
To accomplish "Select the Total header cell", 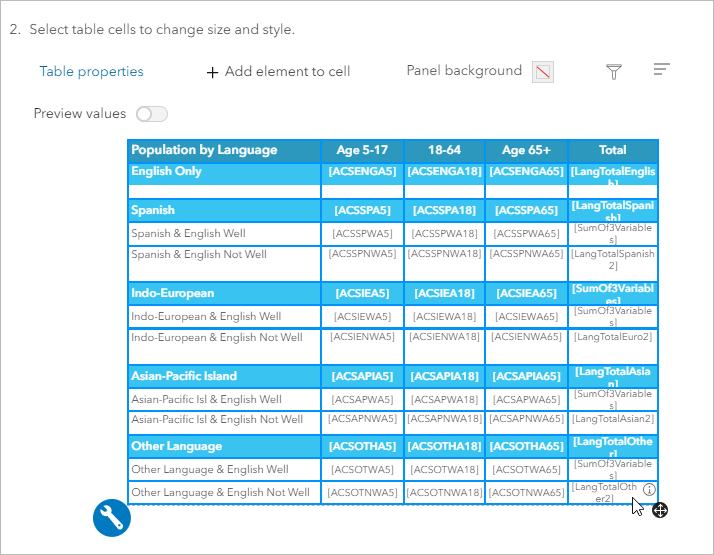I will (613, 151).
